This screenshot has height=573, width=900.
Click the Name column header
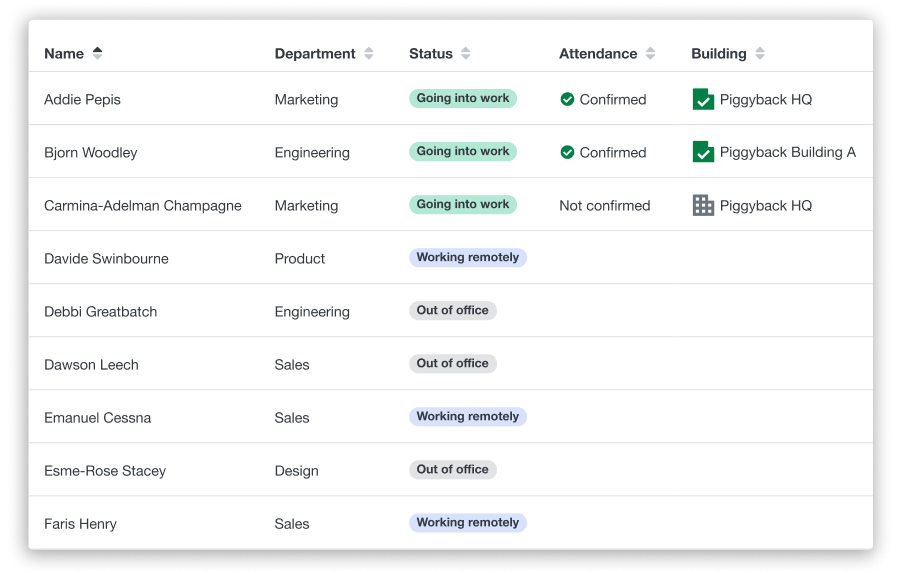[64, 53]
